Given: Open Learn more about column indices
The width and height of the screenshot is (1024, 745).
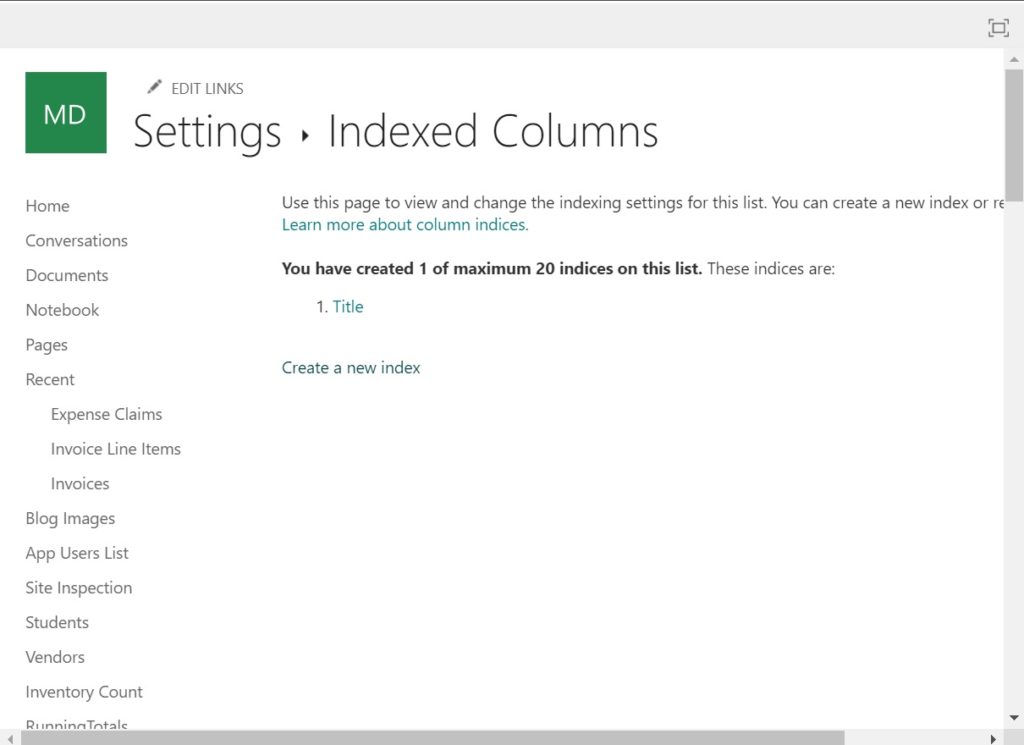Looking at the screenshot, I should [404, 224].
